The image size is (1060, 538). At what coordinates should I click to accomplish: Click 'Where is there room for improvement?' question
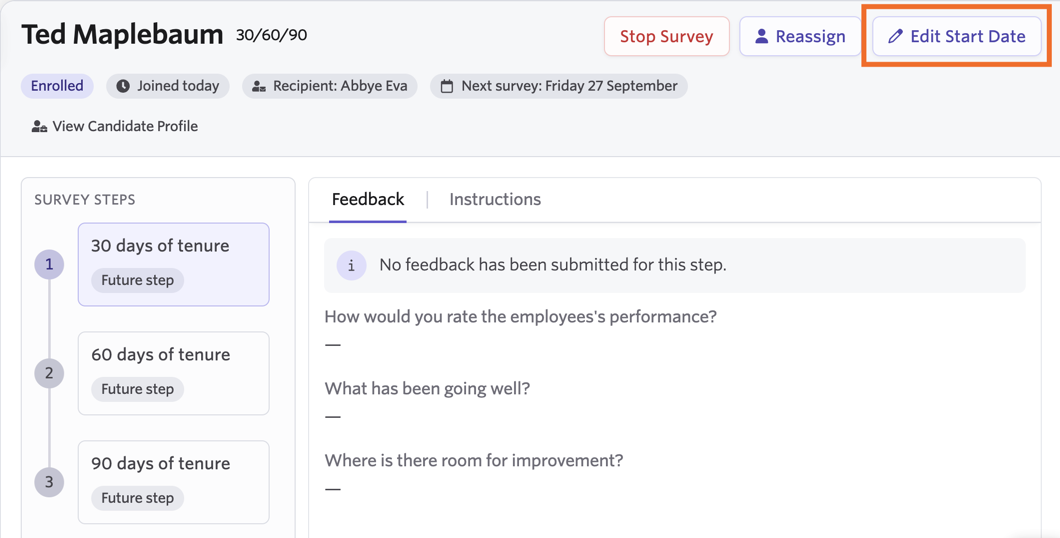click(474, 460)
